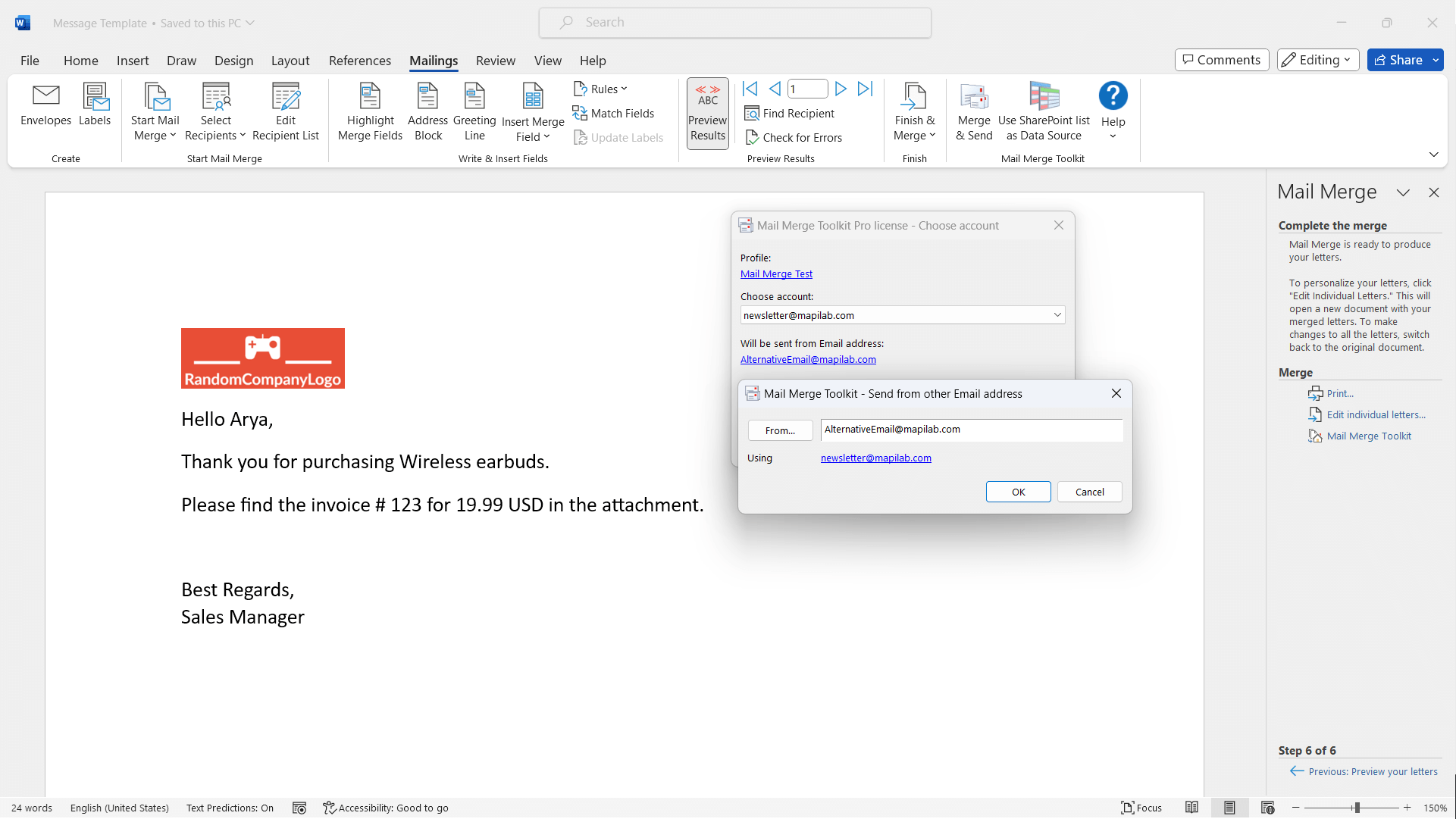Open the Rules dropdown
The image size is (1456, 819).
600,89
